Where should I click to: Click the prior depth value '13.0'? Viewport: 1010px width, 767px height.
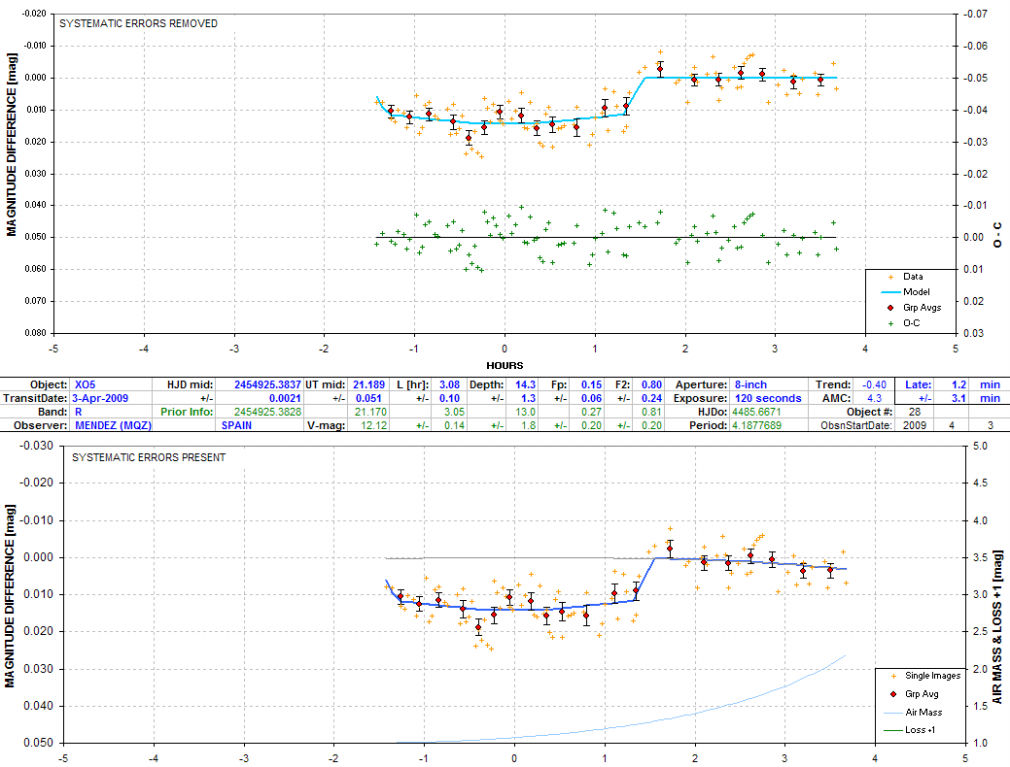point(526,412)
